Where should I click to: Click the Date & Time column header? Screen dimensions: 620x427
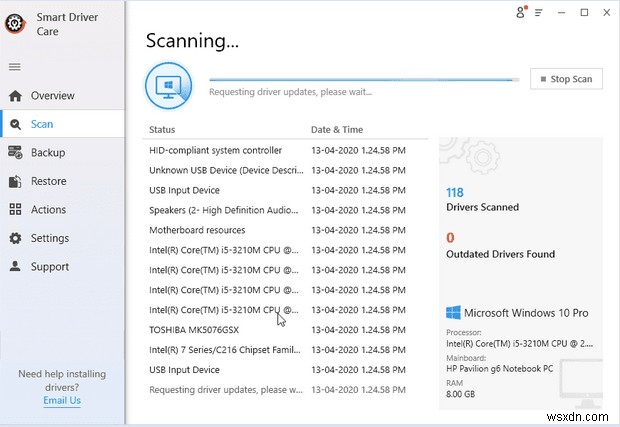coord(337,130)
